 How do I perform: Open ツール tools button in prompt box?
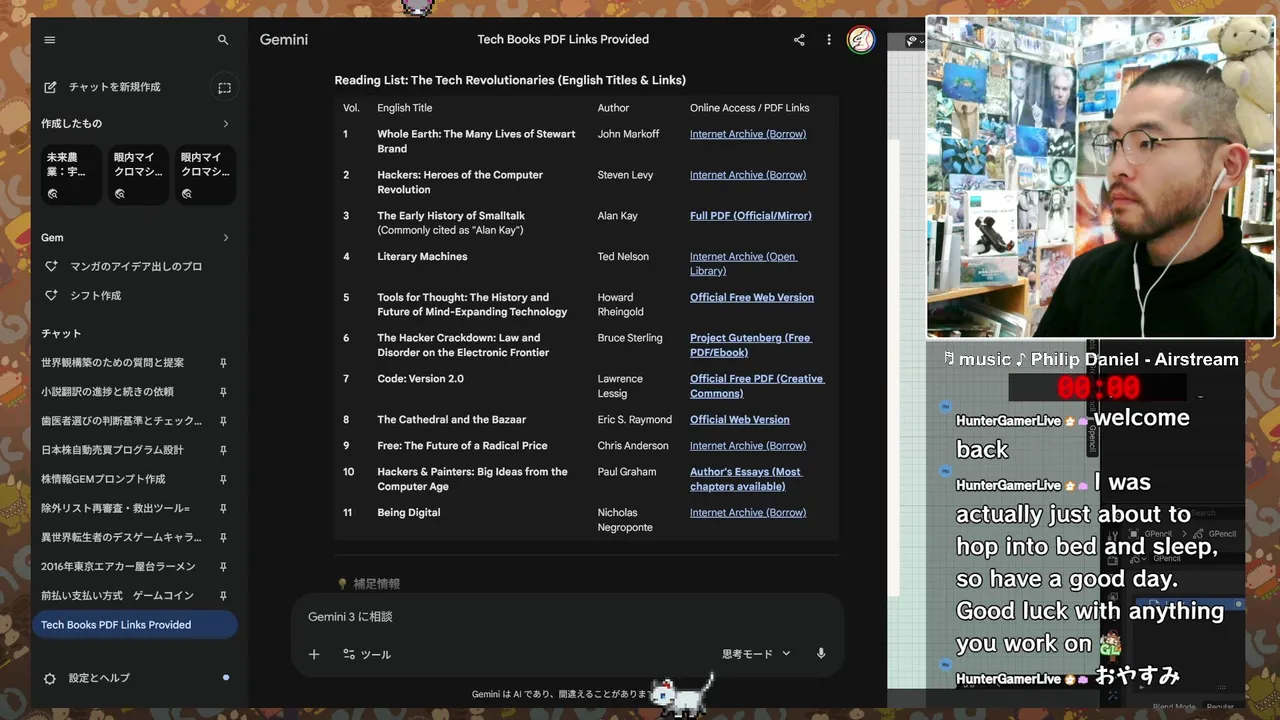tap(367, 654)
